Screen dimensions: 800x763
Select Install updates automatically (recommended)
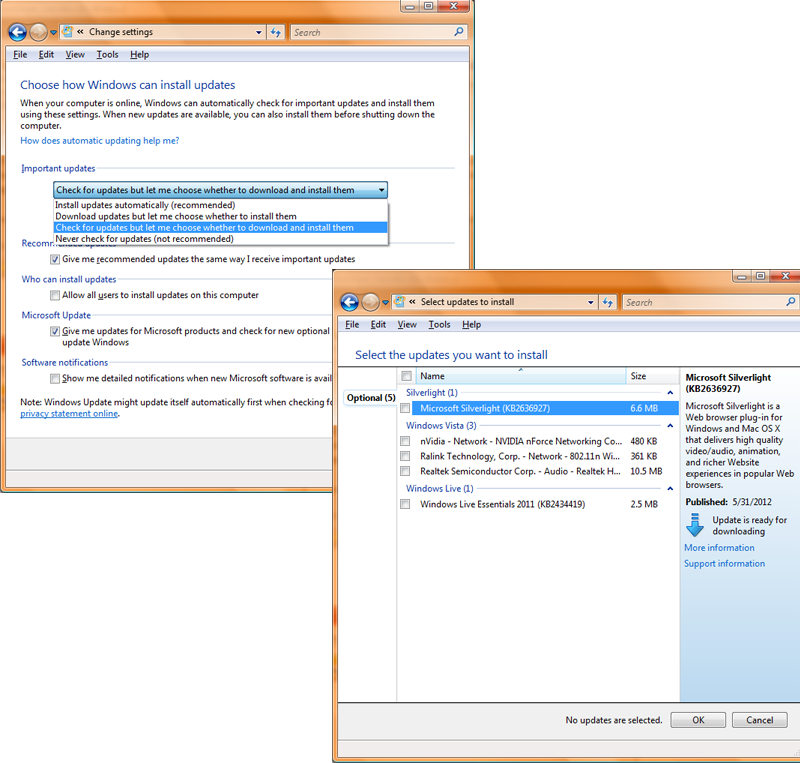(x=220, y=205)
